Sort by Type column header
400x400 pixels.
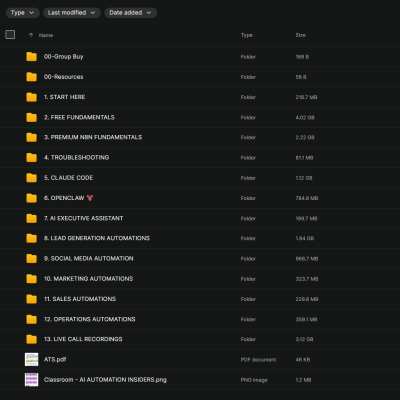[247, 35]
